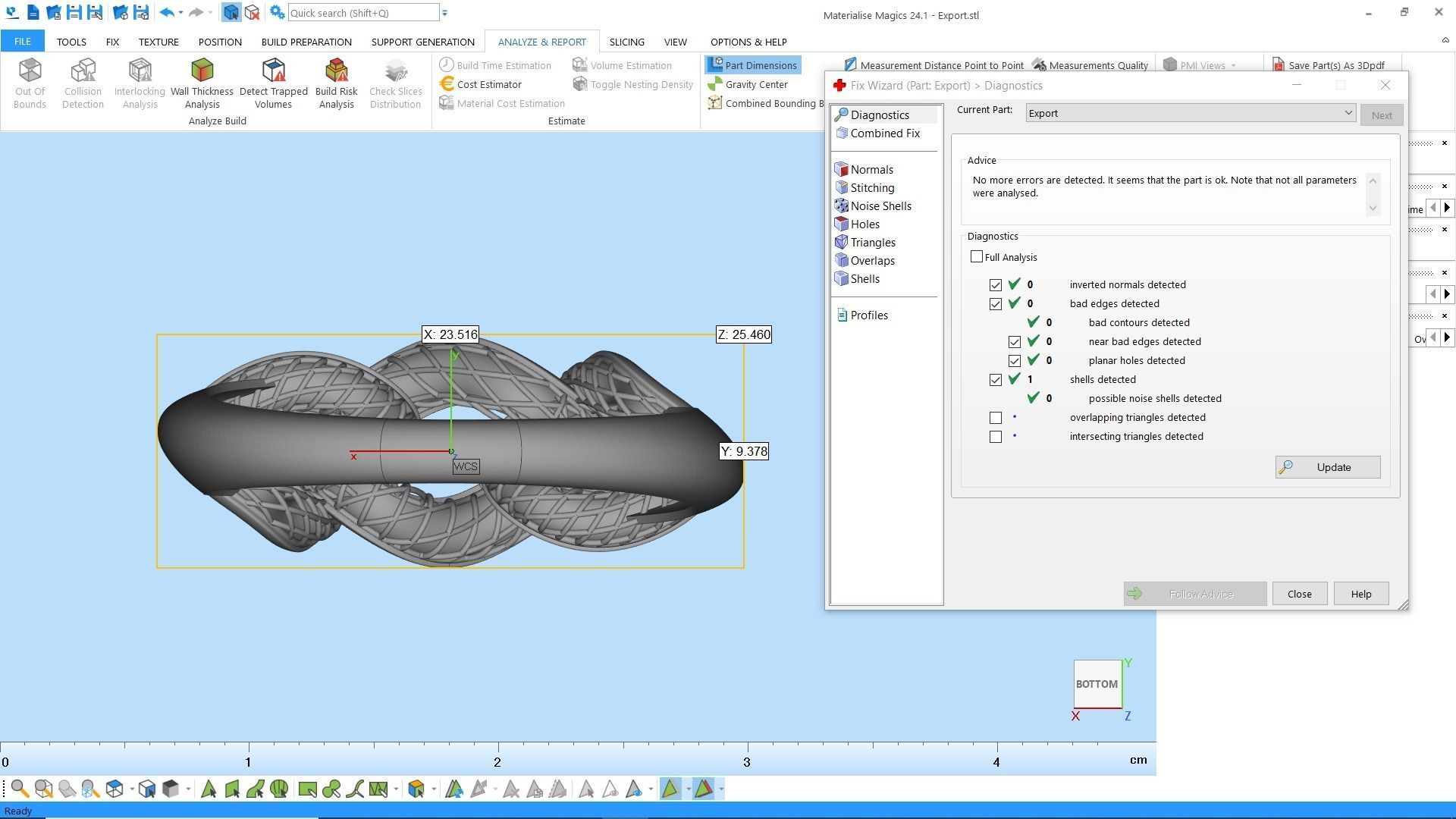Open the FILE menu
Screen dimensions: 1456x819
[x=23, y=42]
